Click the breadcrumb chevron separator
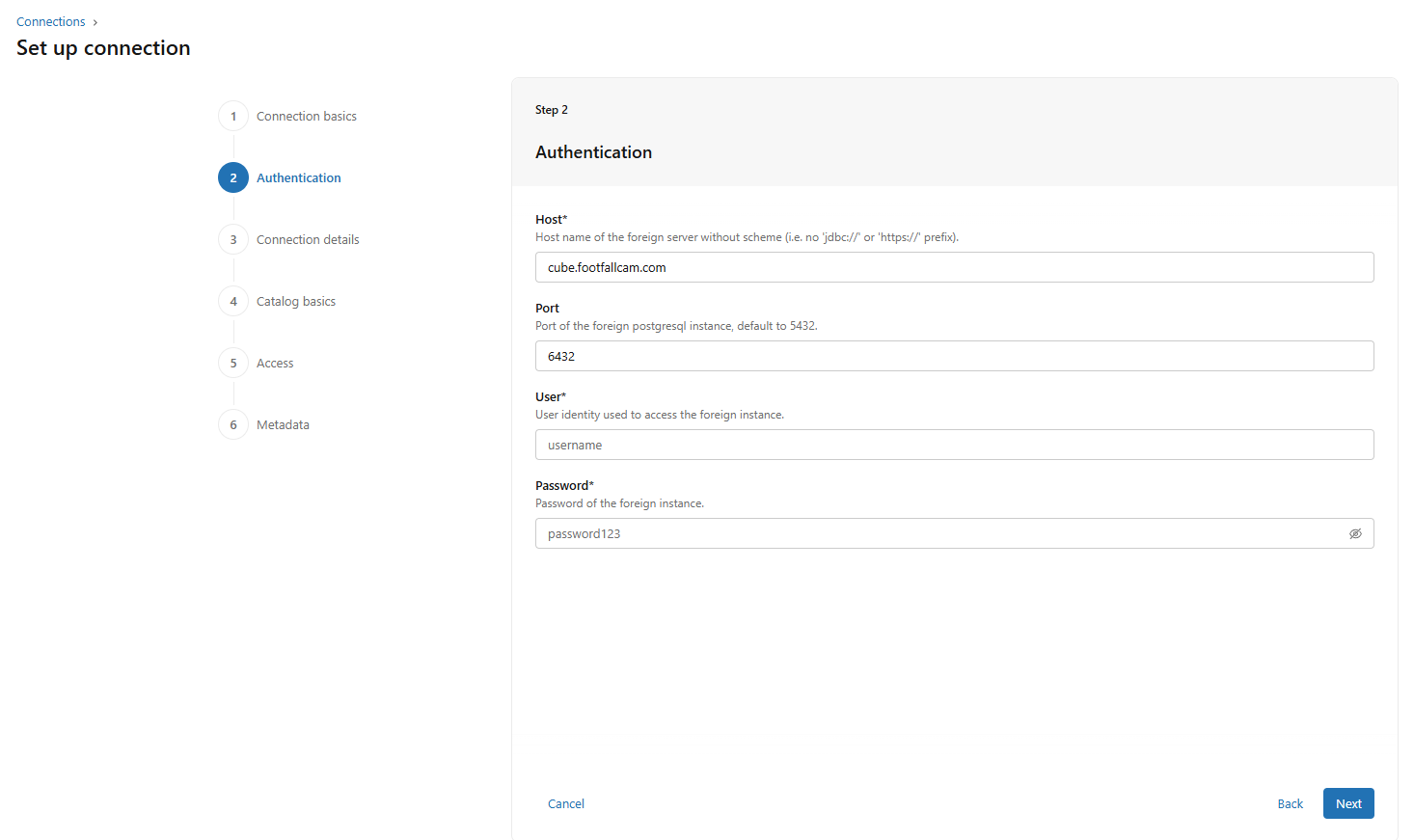The image size is (1414, 840). [95, 22]
